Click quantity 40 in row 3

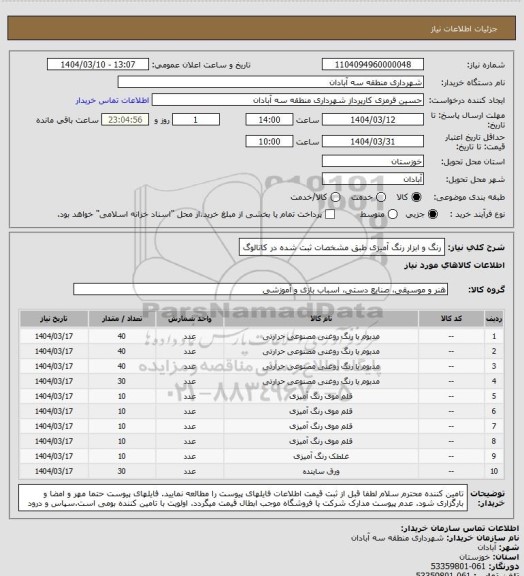point(122,366)
